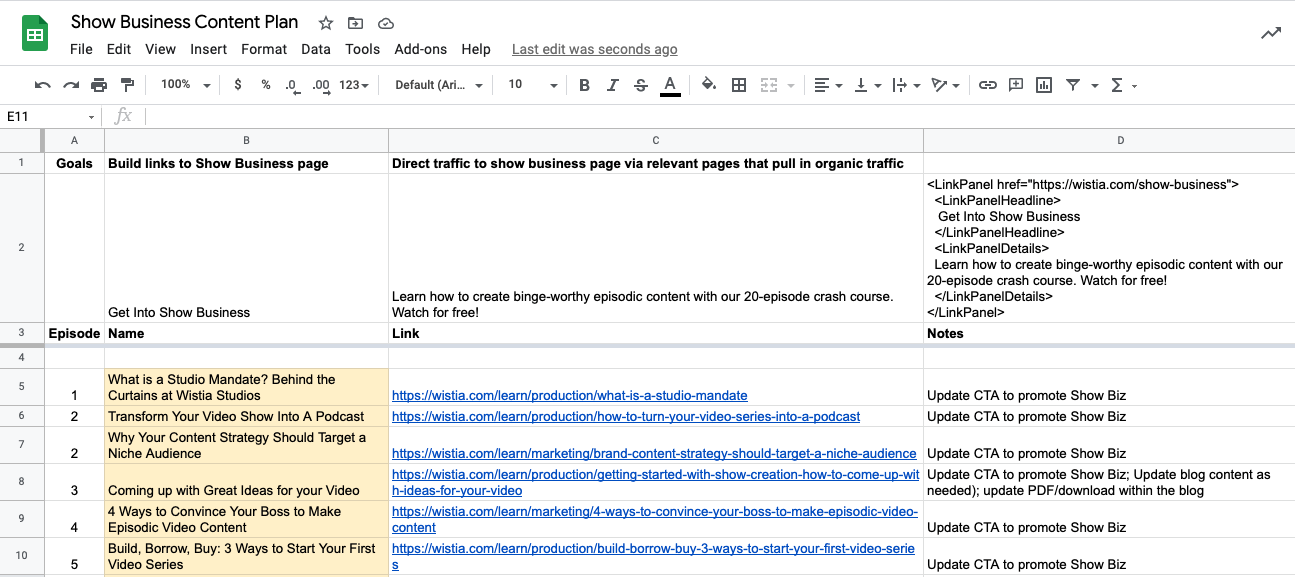Open the borders options

739,85
